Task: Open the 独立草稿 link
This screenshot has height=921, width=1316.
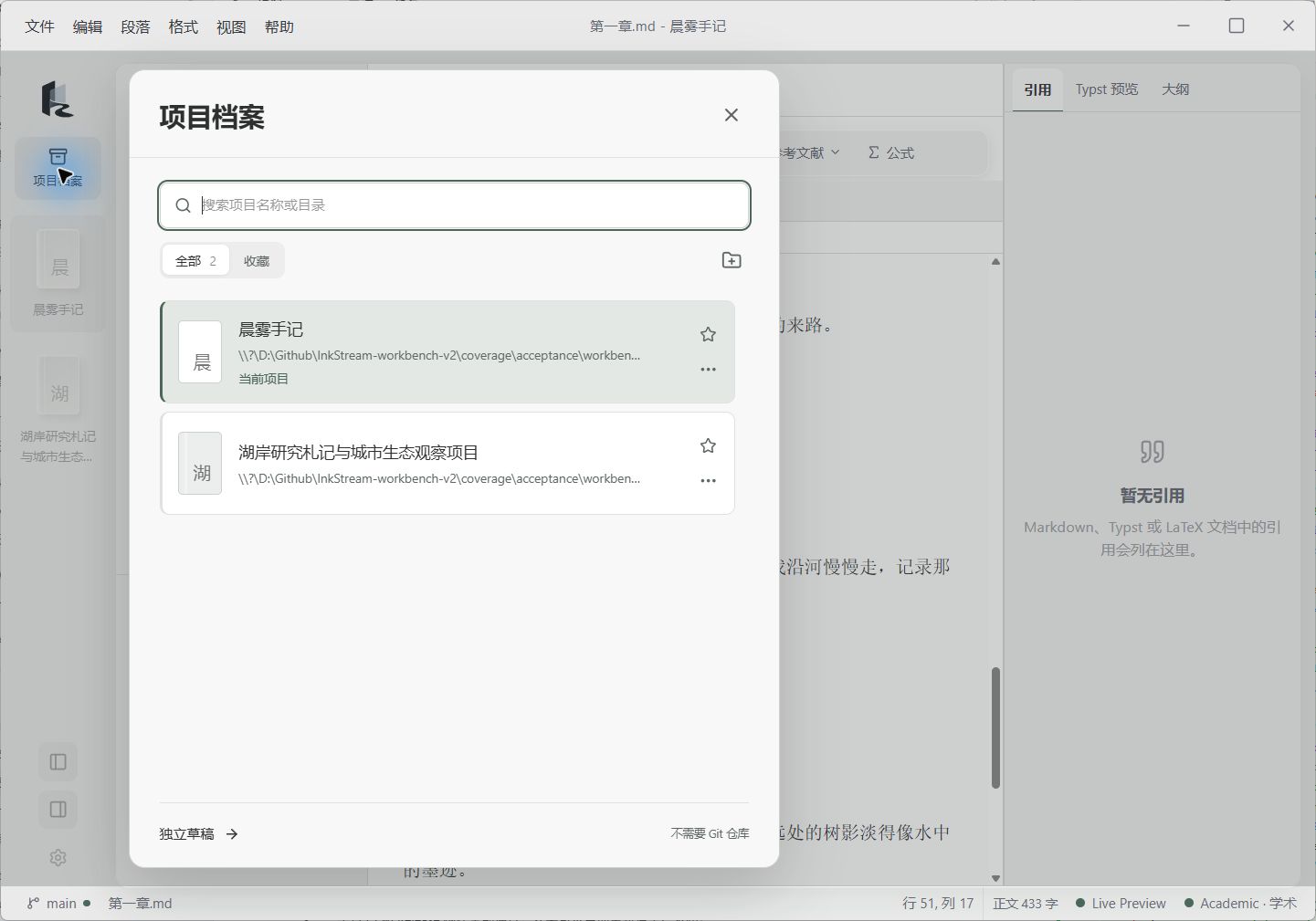Action: point(198,833)
